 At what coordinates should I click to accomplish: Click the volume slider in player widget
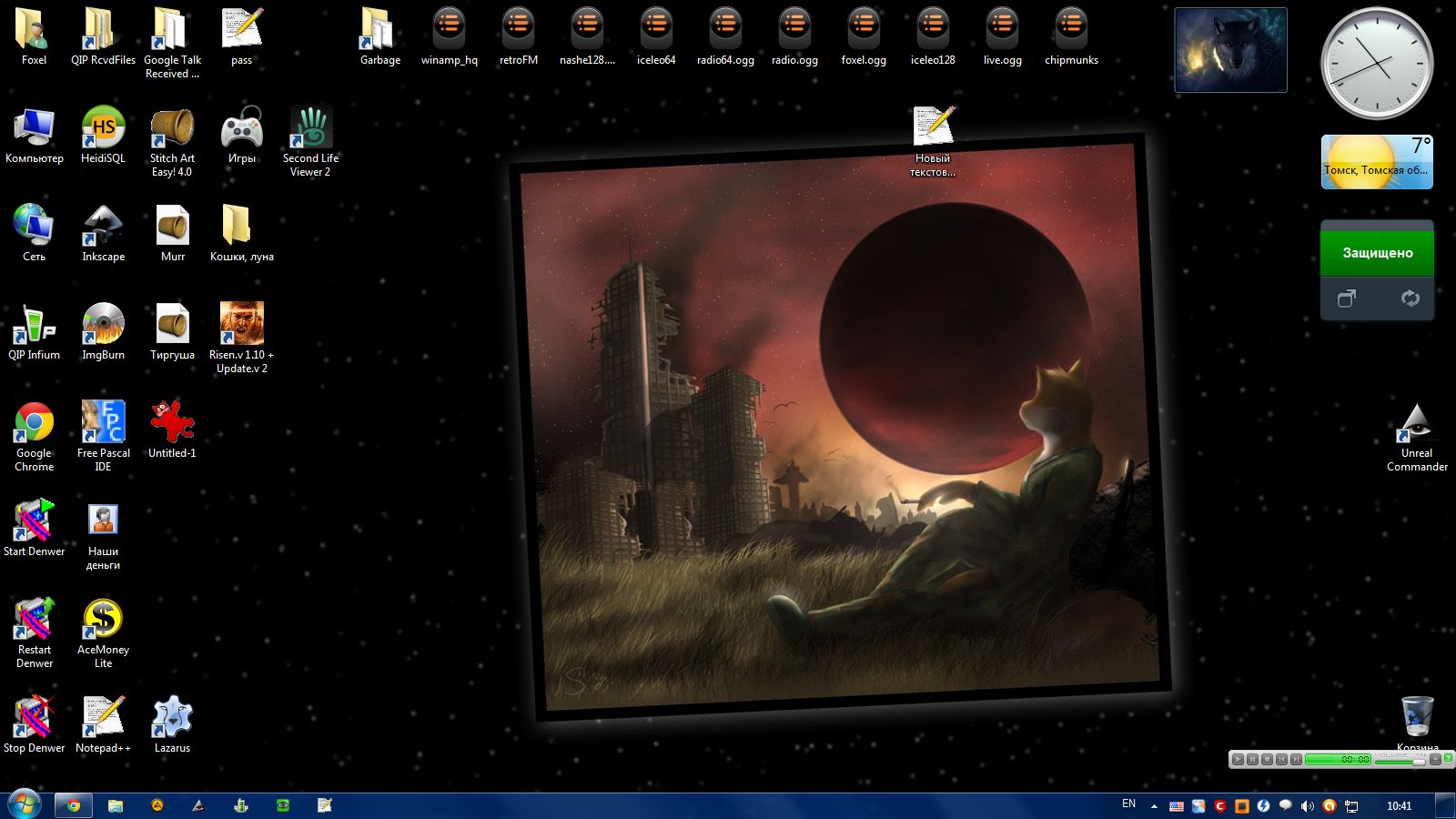[x=1400, y=762]
